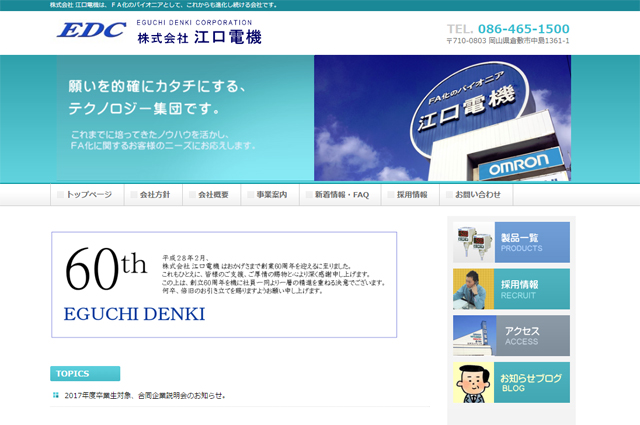Click the blue bullet icon beside topic
The width and height of the screenshot is (640, 425).
coord(56,395)
